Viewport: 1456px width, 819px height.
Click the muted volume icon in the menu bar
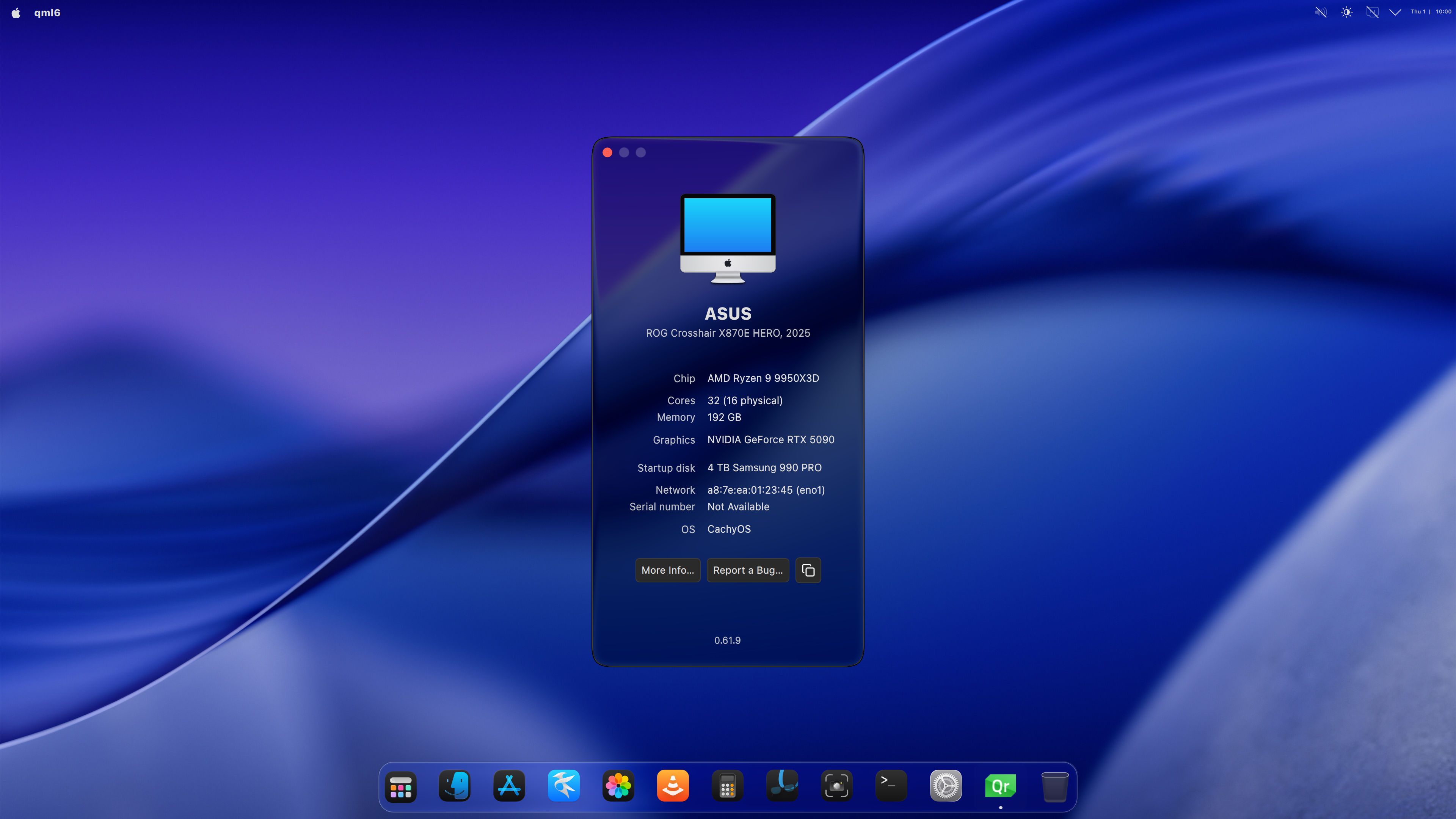[1320, 12]
